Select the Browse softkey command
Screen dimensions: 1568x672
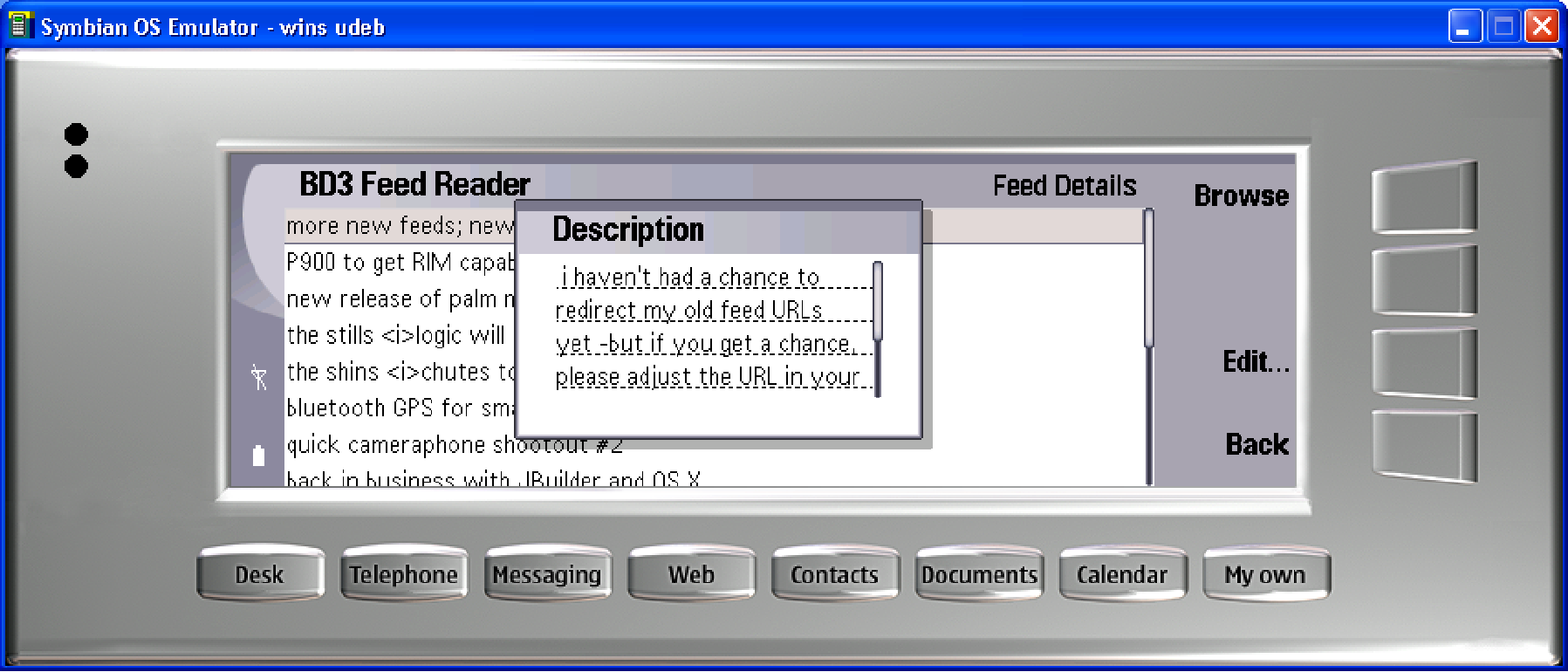click(x=1241, y=196)
